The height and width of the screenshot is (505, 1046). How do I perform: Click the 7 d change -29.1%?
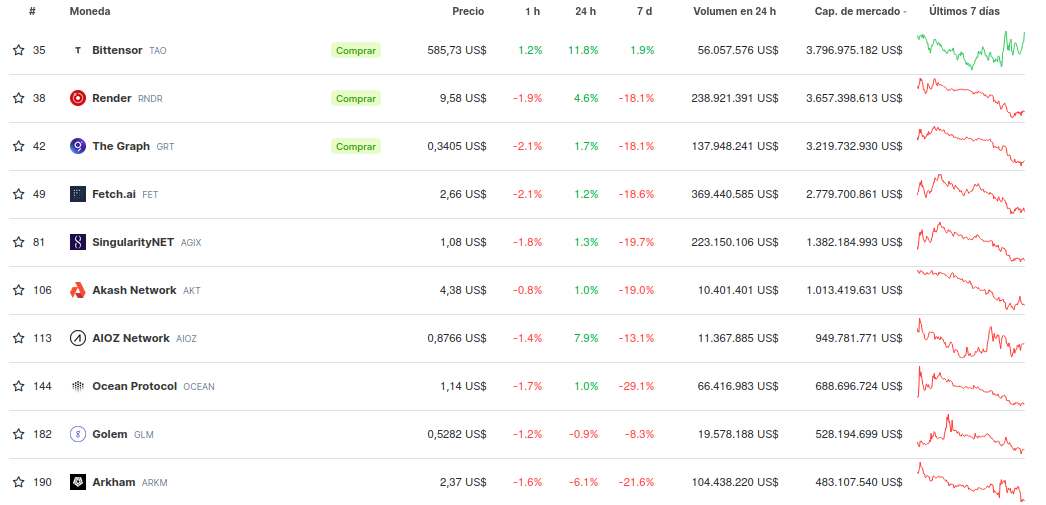tap(636, 386)
